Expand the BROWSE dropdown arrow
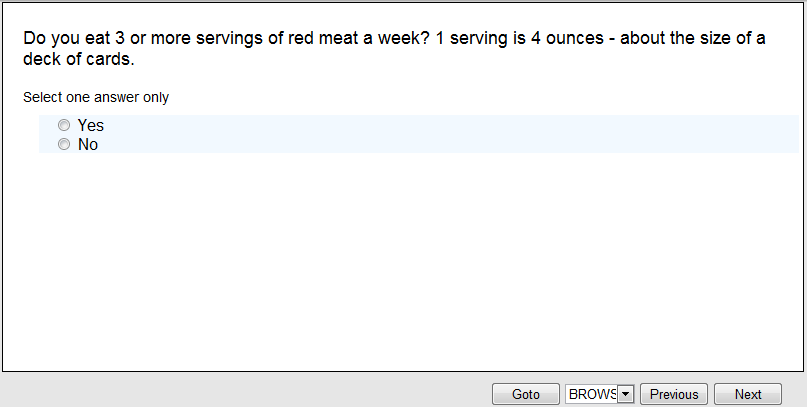 626,395
